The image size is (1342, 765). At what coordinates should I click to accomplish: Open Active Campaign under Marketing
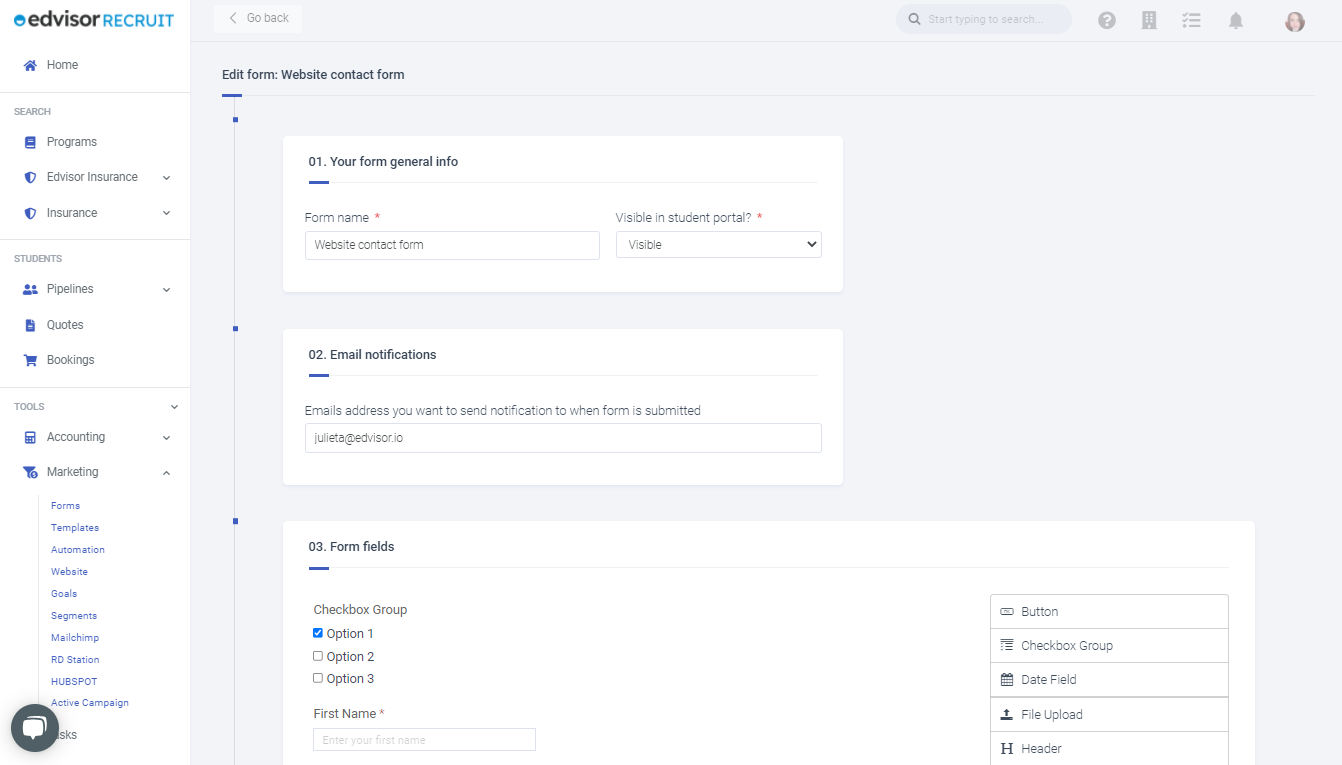(90, 703)
